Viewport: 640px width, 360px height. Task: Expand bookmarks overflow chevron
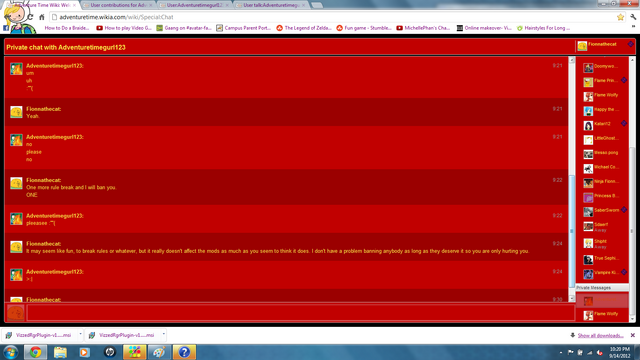(x=633, y=27)
